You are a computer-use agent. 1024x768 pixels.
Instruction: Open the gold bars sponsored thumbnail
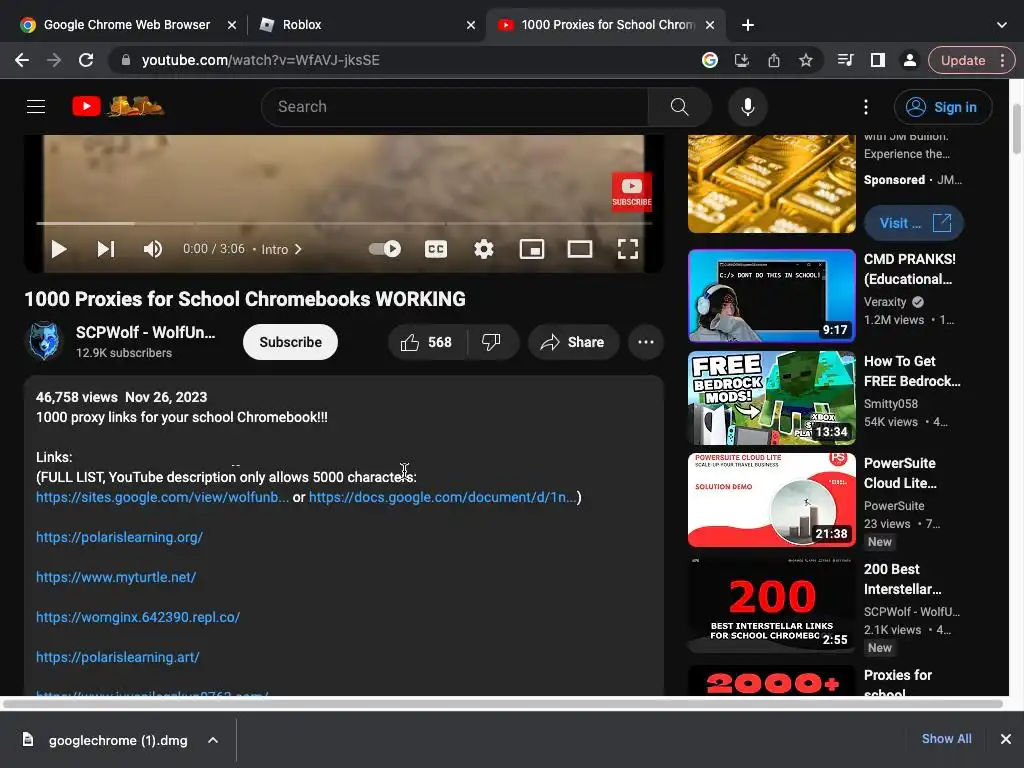point(772,184)
